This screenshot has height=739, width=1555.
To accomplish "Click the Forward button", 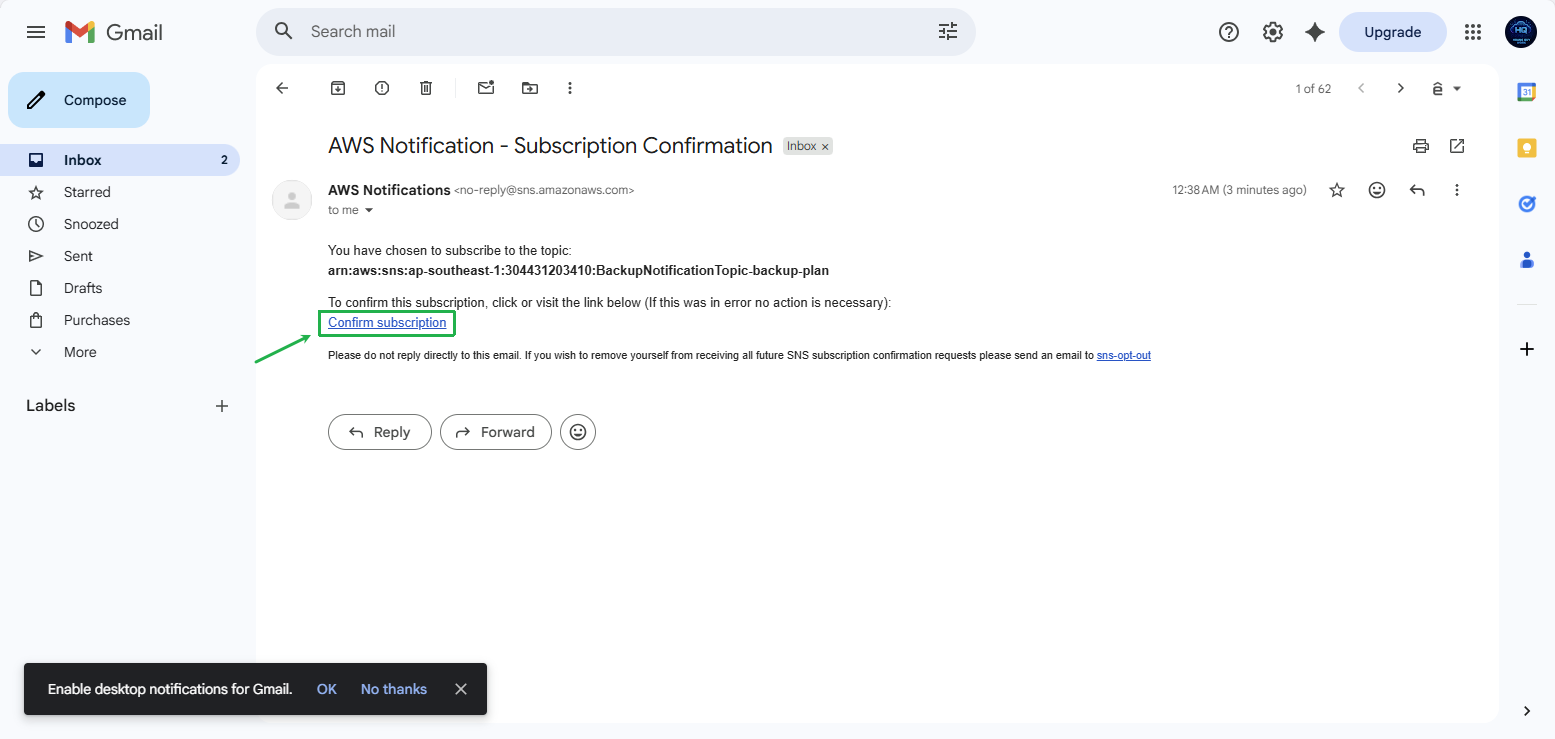I will pos(496,432).
